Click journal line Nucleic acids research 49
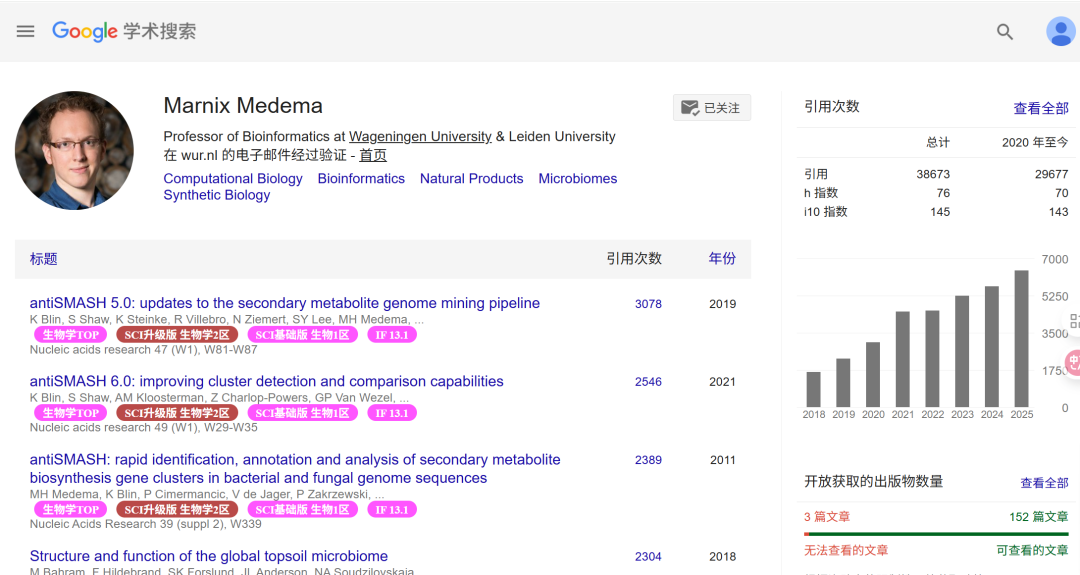The width and height of the screenshot is (1080, 575). tap(143, 427)
